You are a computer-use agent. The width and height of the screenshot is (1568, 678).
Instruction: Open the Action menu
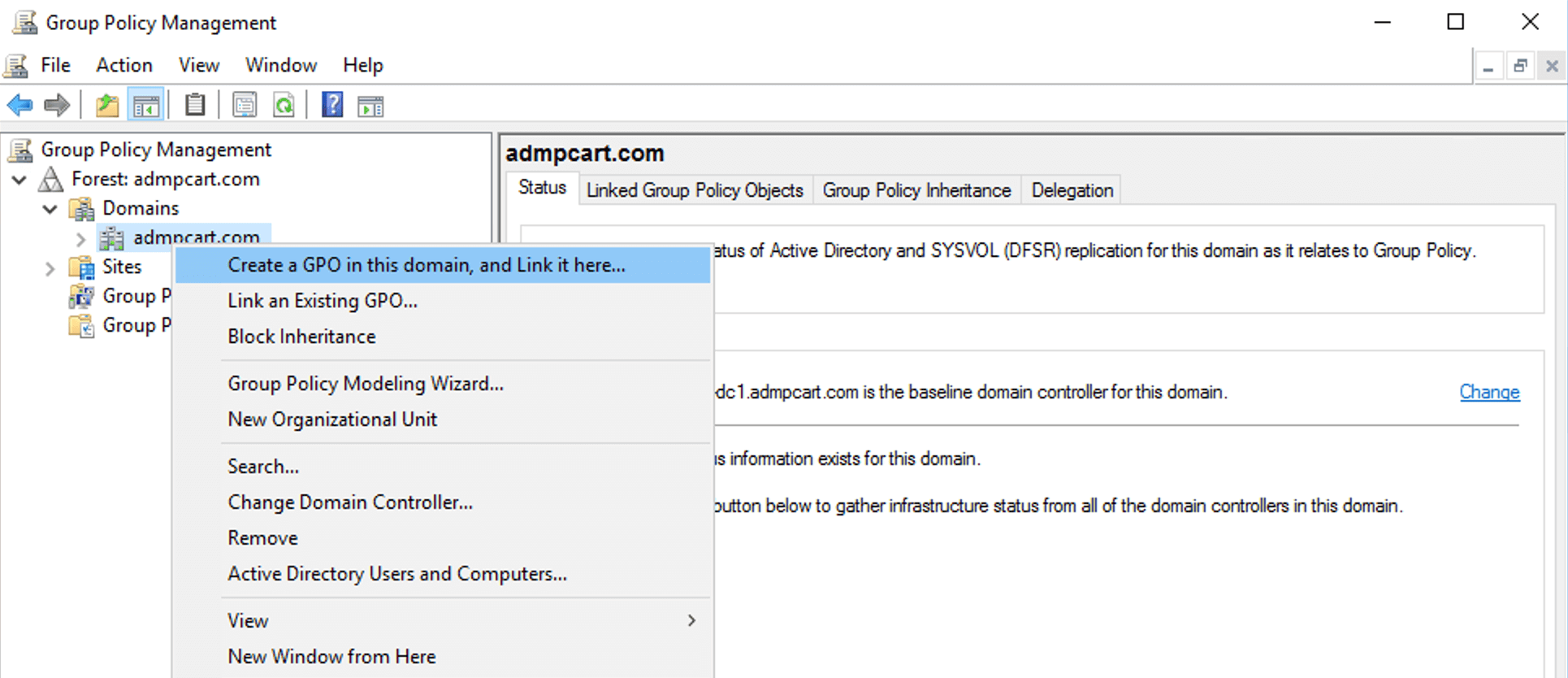124,65
